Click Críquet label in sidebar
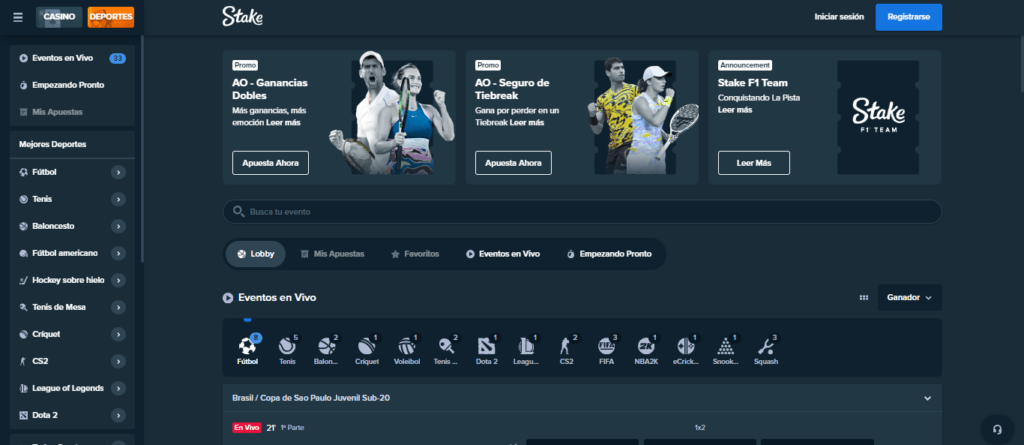This screenshot has width=1024, height=445. click(46, 334)
